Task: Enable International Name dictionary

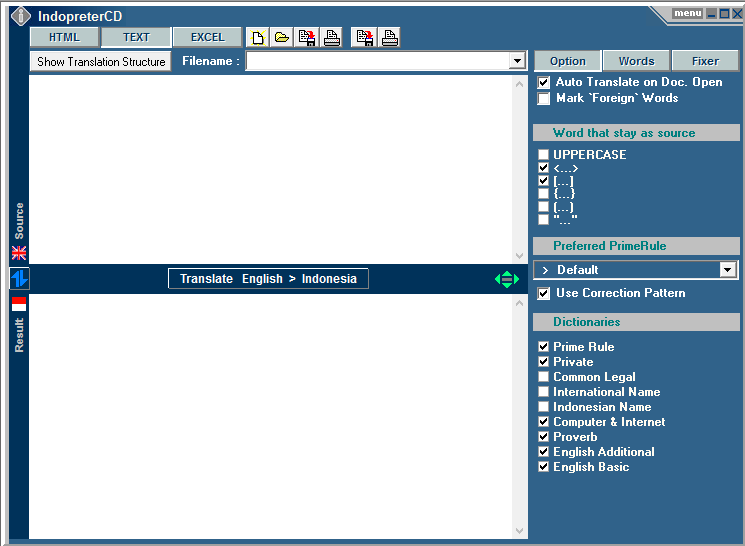Action: [543, 392]
